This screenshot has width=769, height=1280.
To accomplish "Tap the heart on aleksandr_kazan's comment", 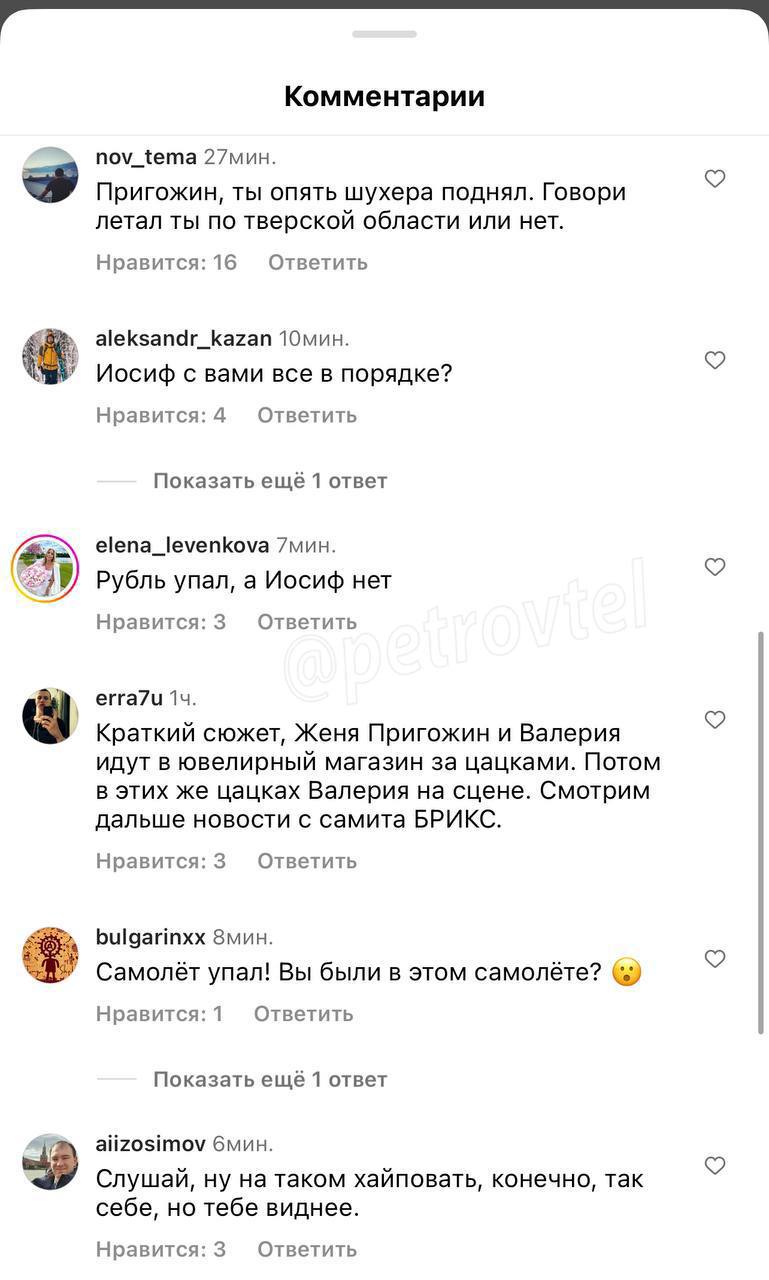I will coord(715,360).
